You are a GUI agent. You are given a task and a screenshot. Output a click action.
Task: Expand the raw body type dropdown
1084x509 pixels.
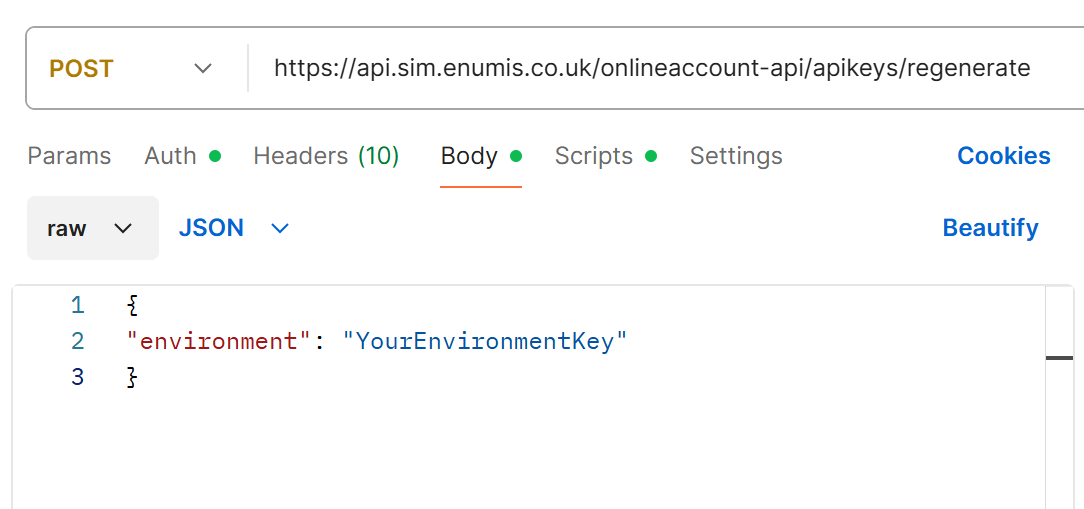pyautogui.click(x=92, y=228)
